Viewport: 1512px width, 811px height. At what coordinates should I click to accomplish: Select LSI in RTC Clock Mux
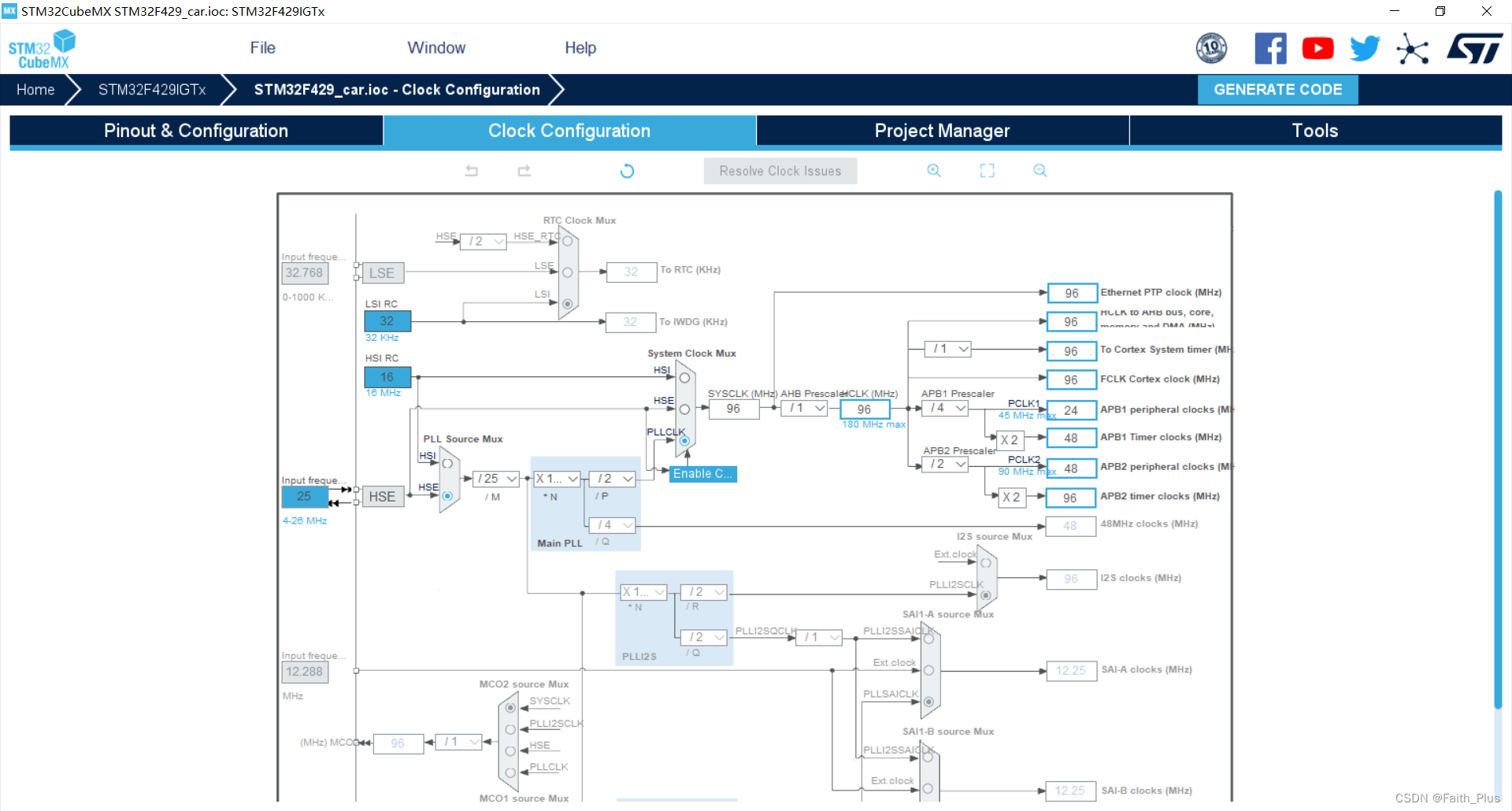point(567,303)
